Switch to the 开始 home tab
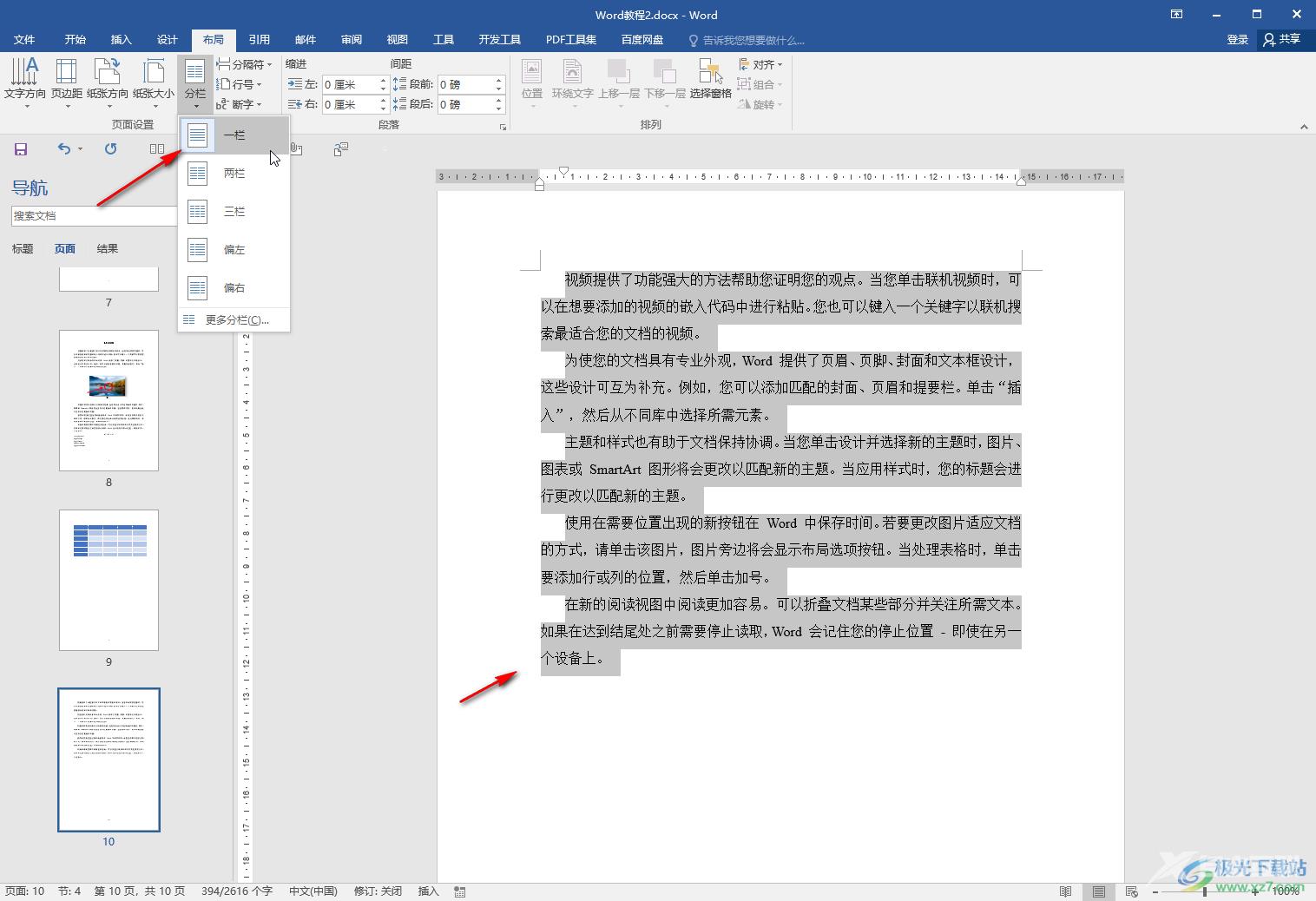The width and height of the screenshot is (1316, 901). tap(76, 40)
